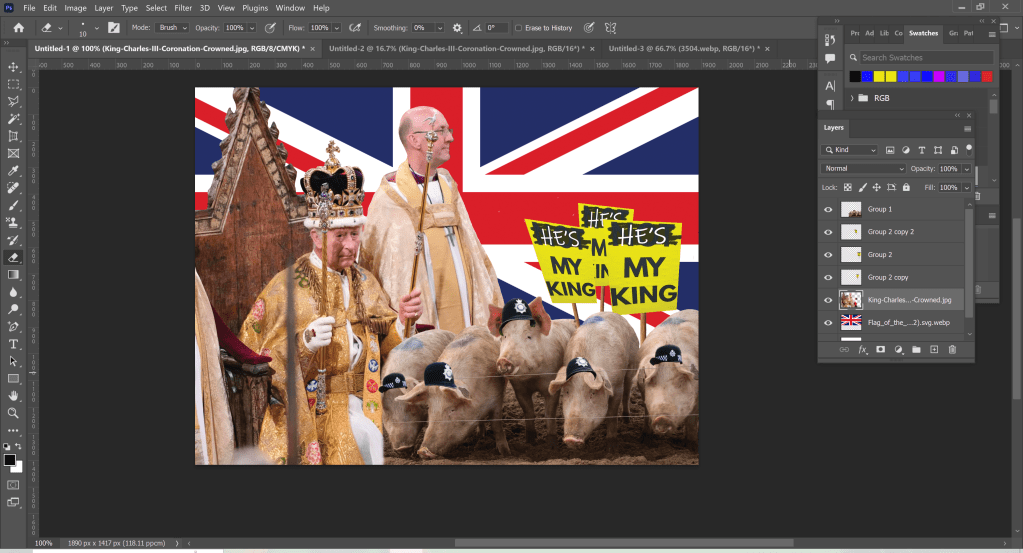Select the Horizontal Type tool
Viewport: 1023px width, 553px height.
[x=14, y=343]
